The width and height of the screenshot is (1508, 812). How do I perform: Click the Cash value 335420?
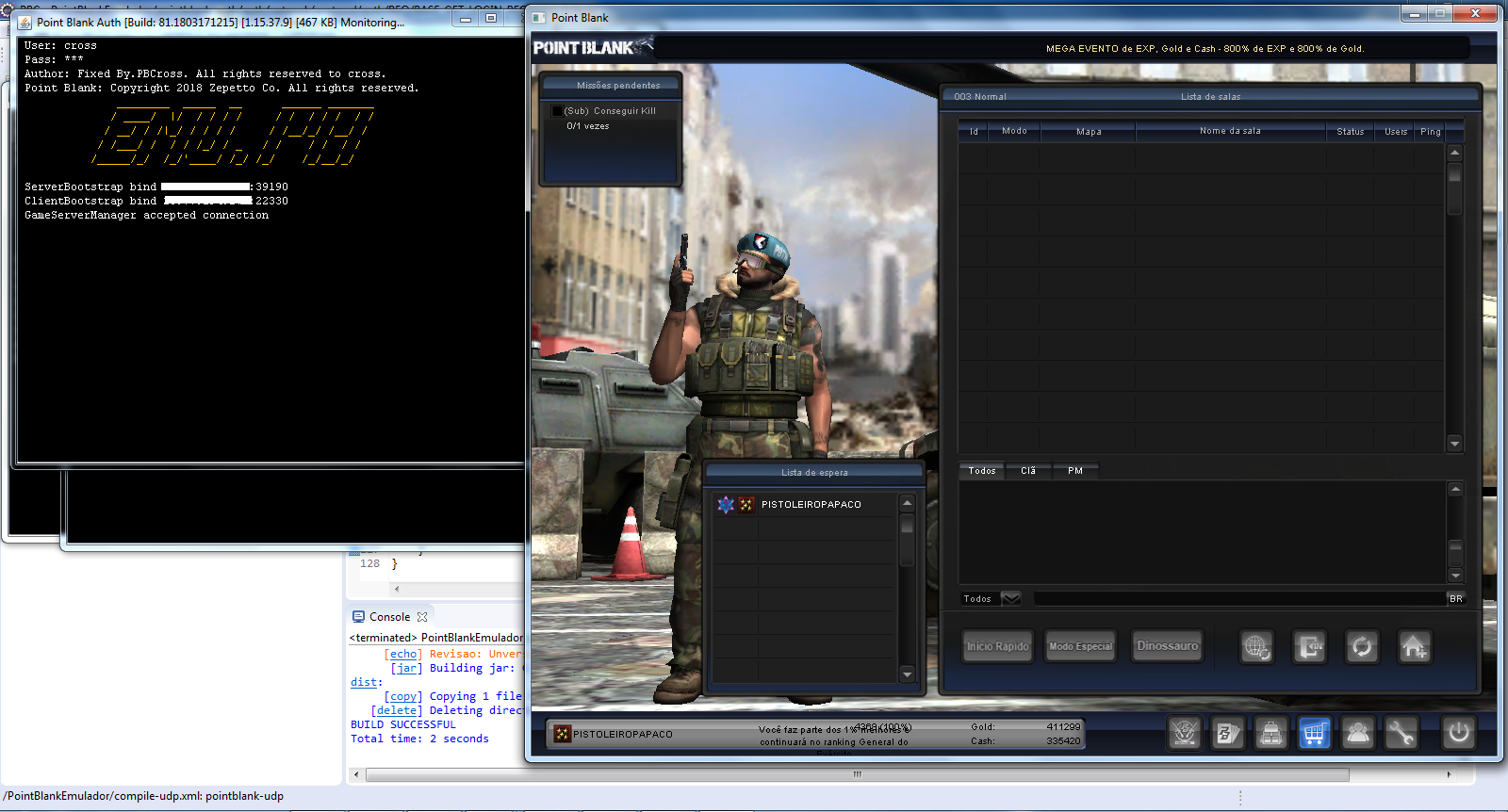coord(1063,740)
